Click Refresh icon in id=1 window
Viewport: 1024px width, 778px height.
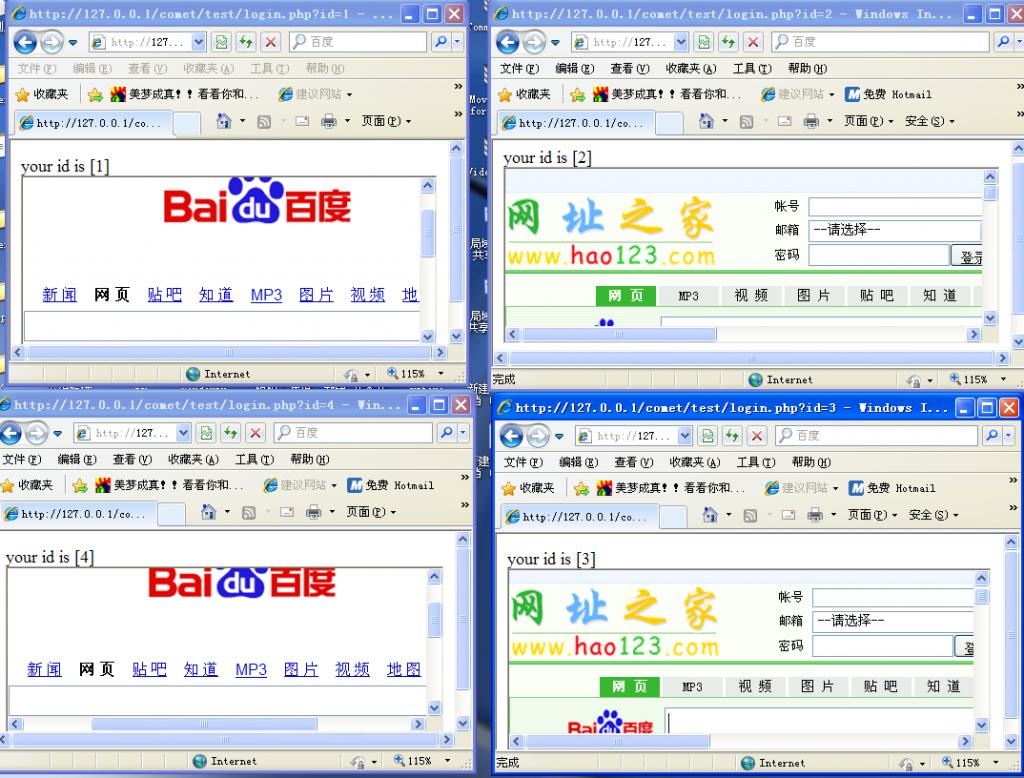tap(246, 42)
